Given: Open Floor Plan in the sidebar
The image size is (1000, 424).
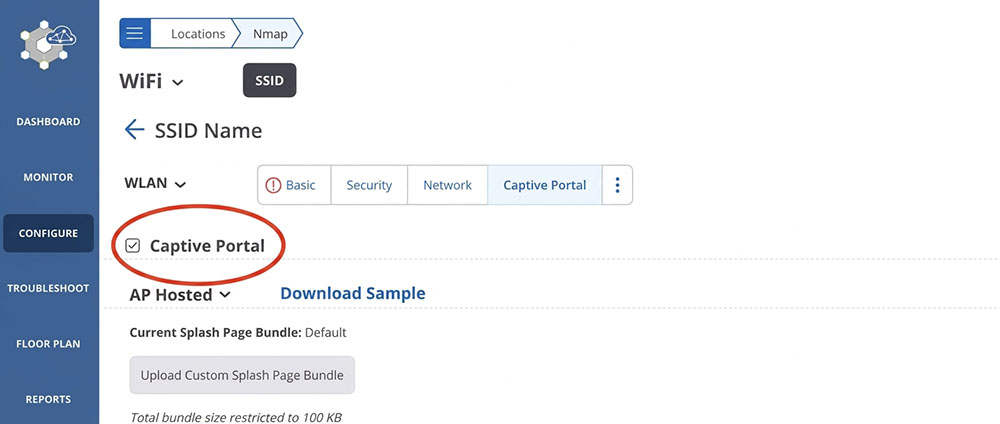Looking at the screenshot, I should coord(48,344).
